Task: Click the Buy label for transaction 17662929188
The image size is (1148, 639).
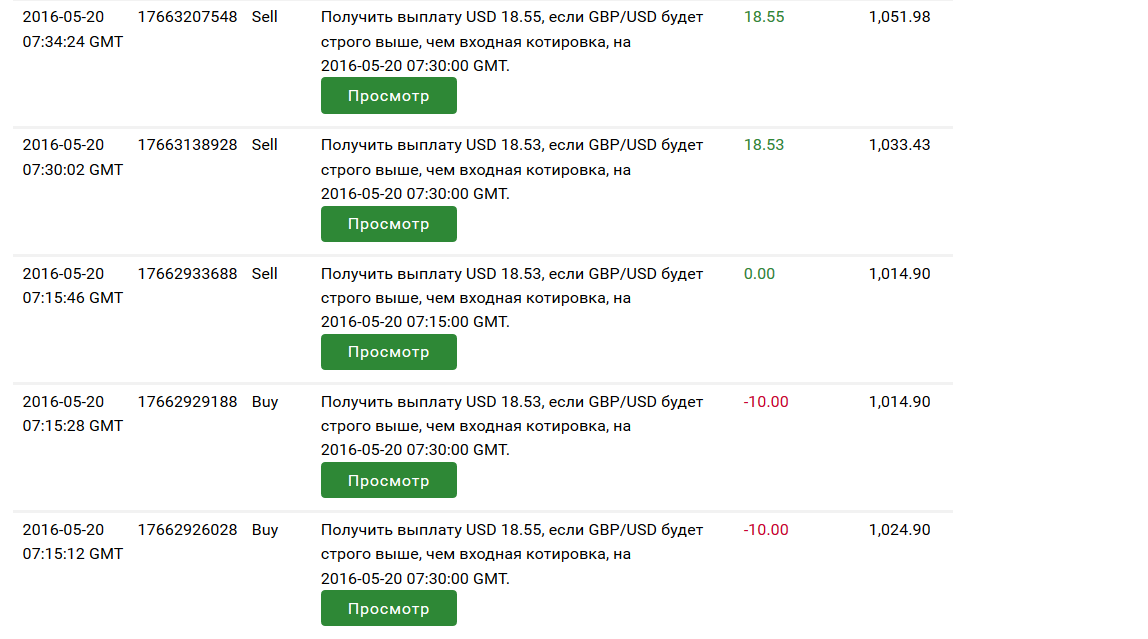Action: 265,402
